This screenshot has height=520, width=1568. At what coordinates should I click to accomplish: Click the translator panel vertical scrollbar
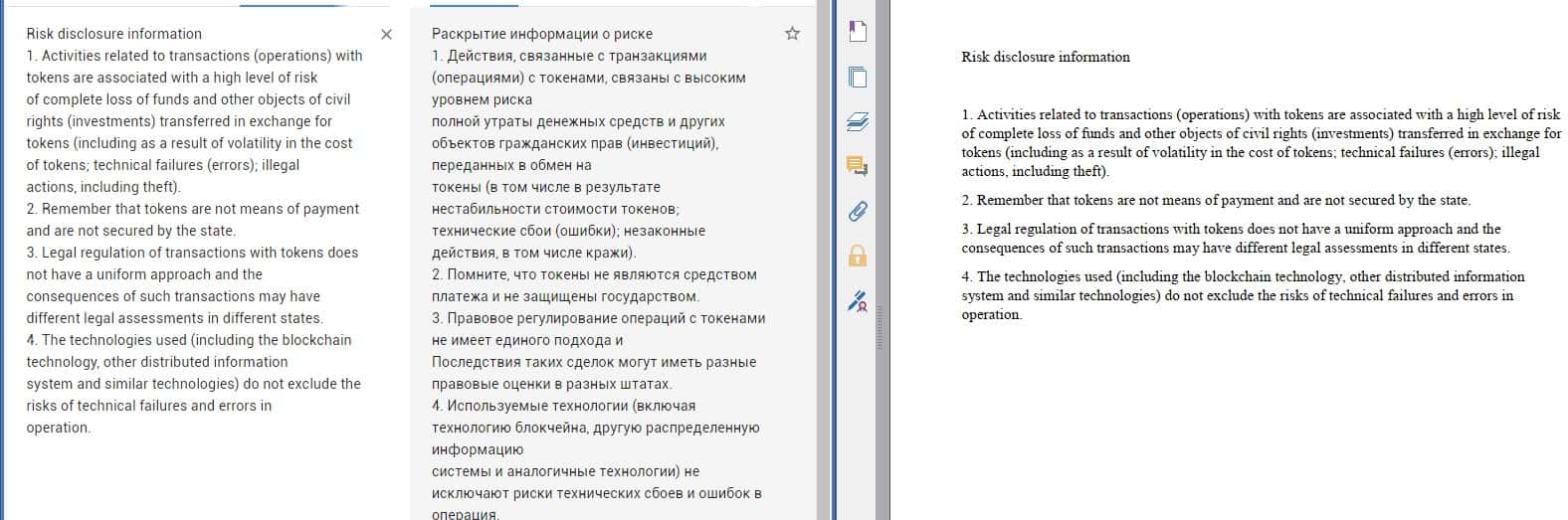click(x=823, y=260)
